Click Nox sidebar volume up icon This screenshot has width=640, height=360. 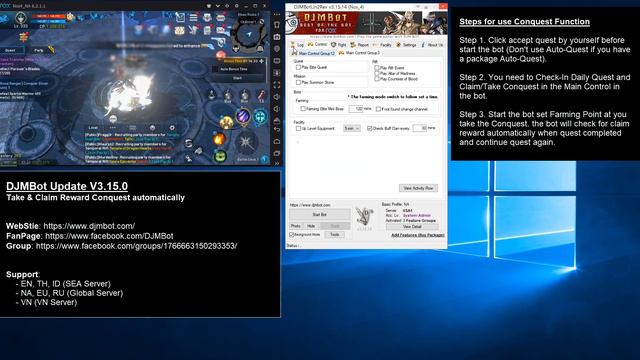[277, 97]
